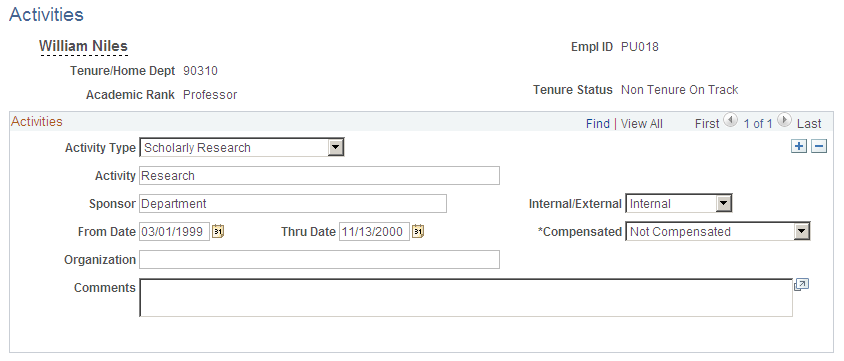Viewport: 844px width, 361px height.
Task: Focus the empty Organization field
Action: coord(319,259)
